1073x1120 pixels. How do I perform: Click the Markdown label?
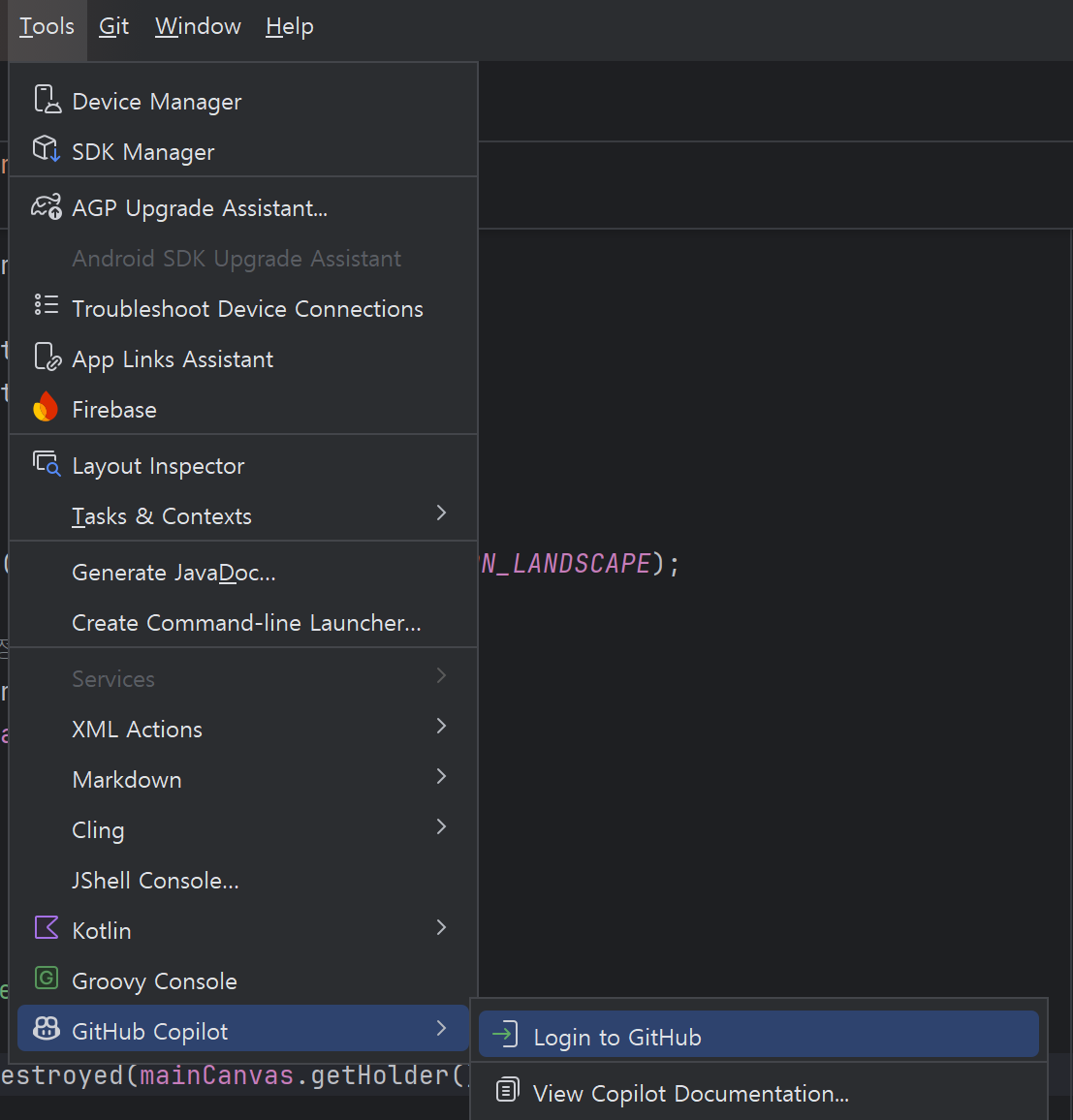(127, 779)
